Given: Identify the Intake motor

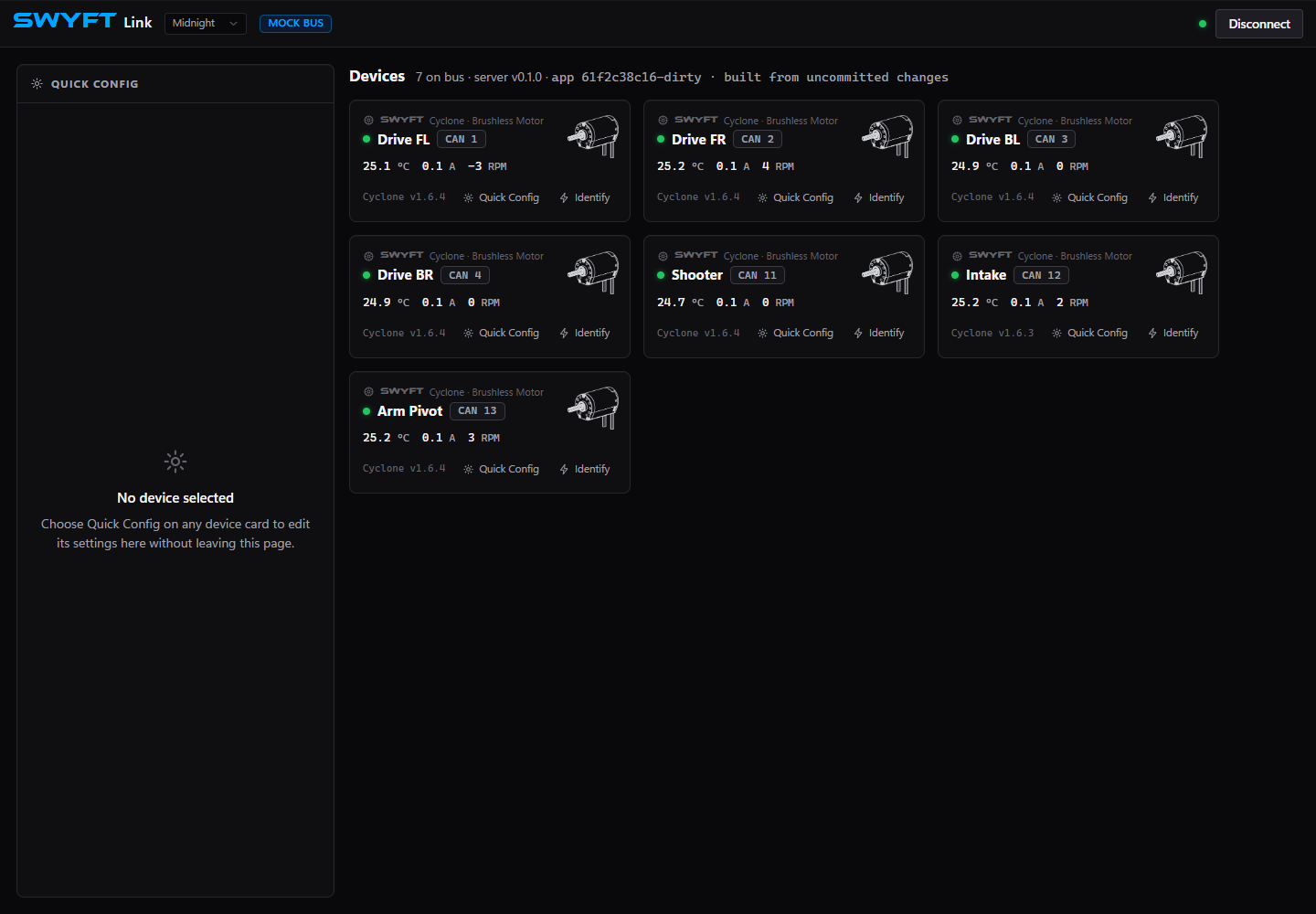Looking at the screenshot, I should [1173, 333].
